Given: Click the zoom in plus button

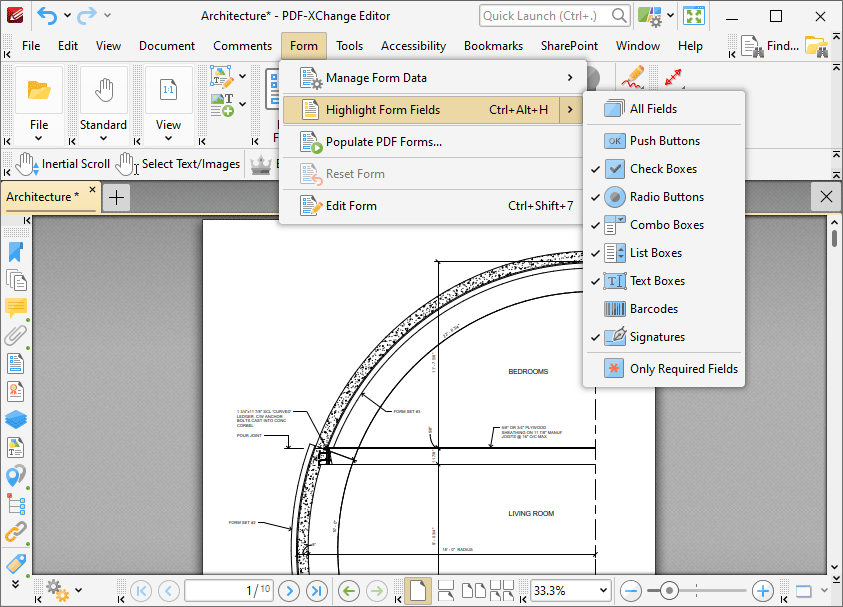Looking at the screenshot, I should pyautogui.click(x=762, y=591).
